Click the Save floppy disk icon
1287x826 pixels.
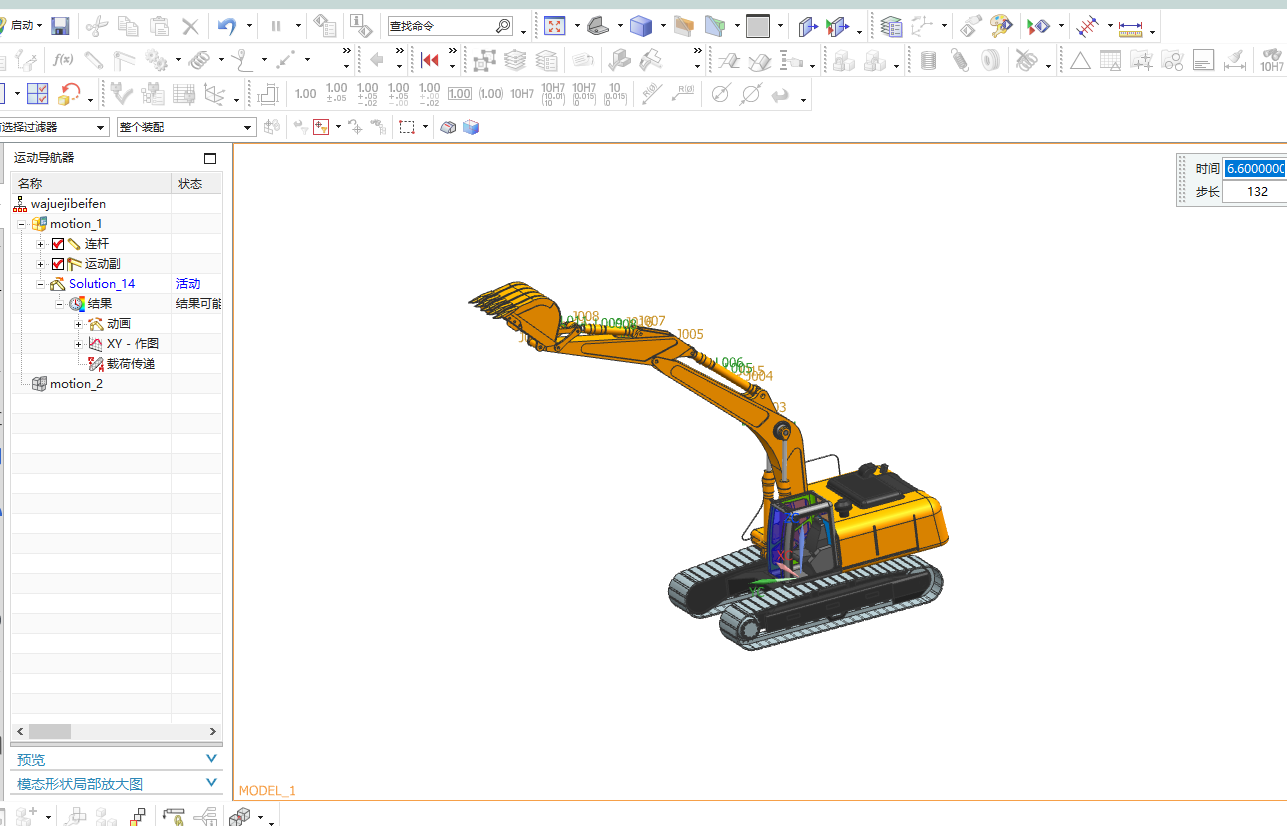(60, 26)
